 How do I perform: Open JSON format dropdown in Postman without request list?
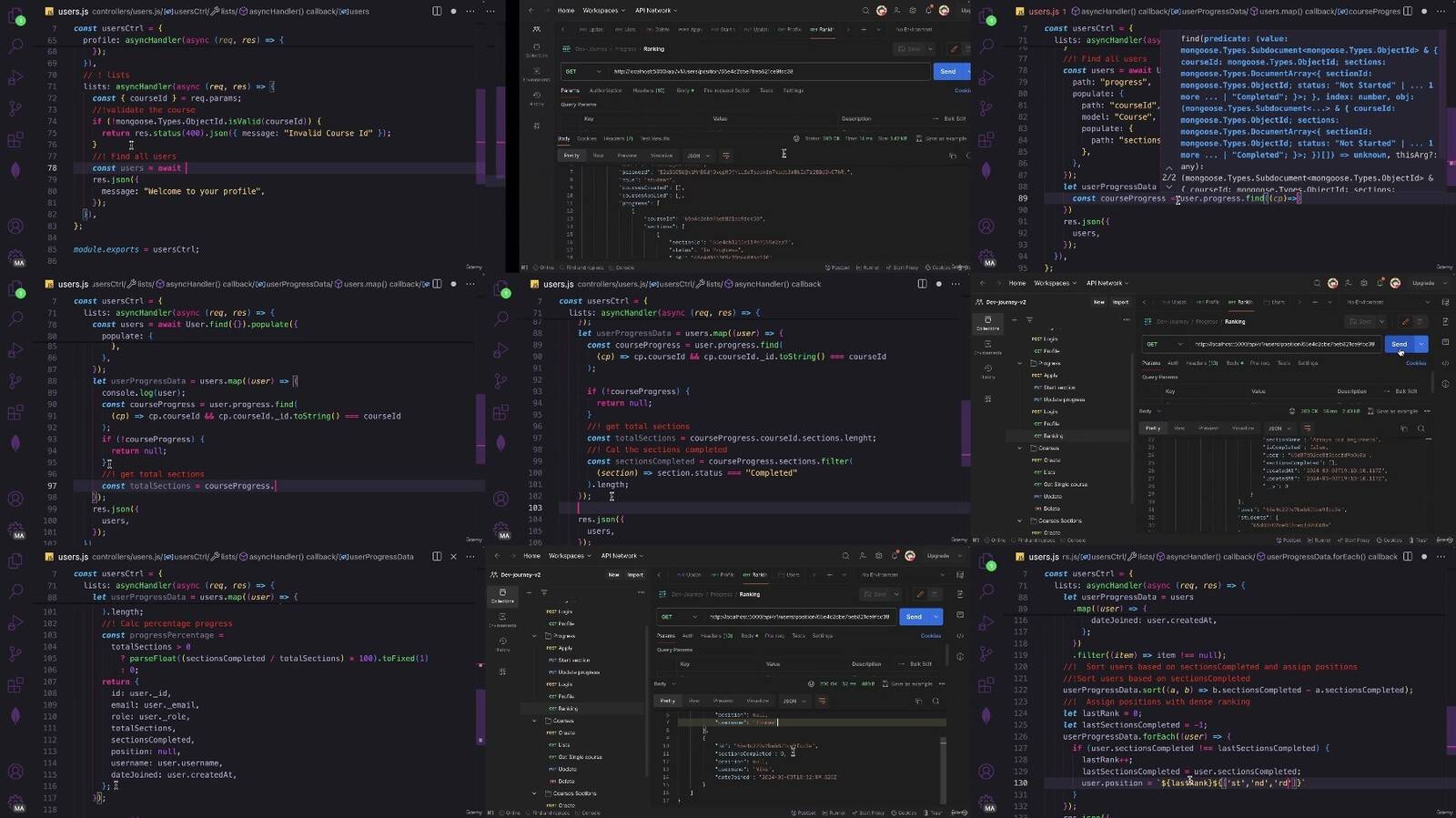tap(698, 156)
